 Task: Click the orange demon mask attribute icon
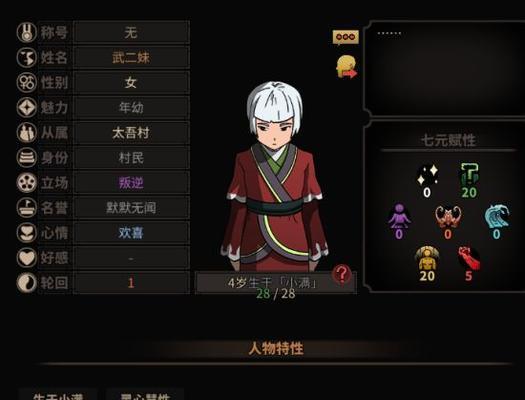448,217
